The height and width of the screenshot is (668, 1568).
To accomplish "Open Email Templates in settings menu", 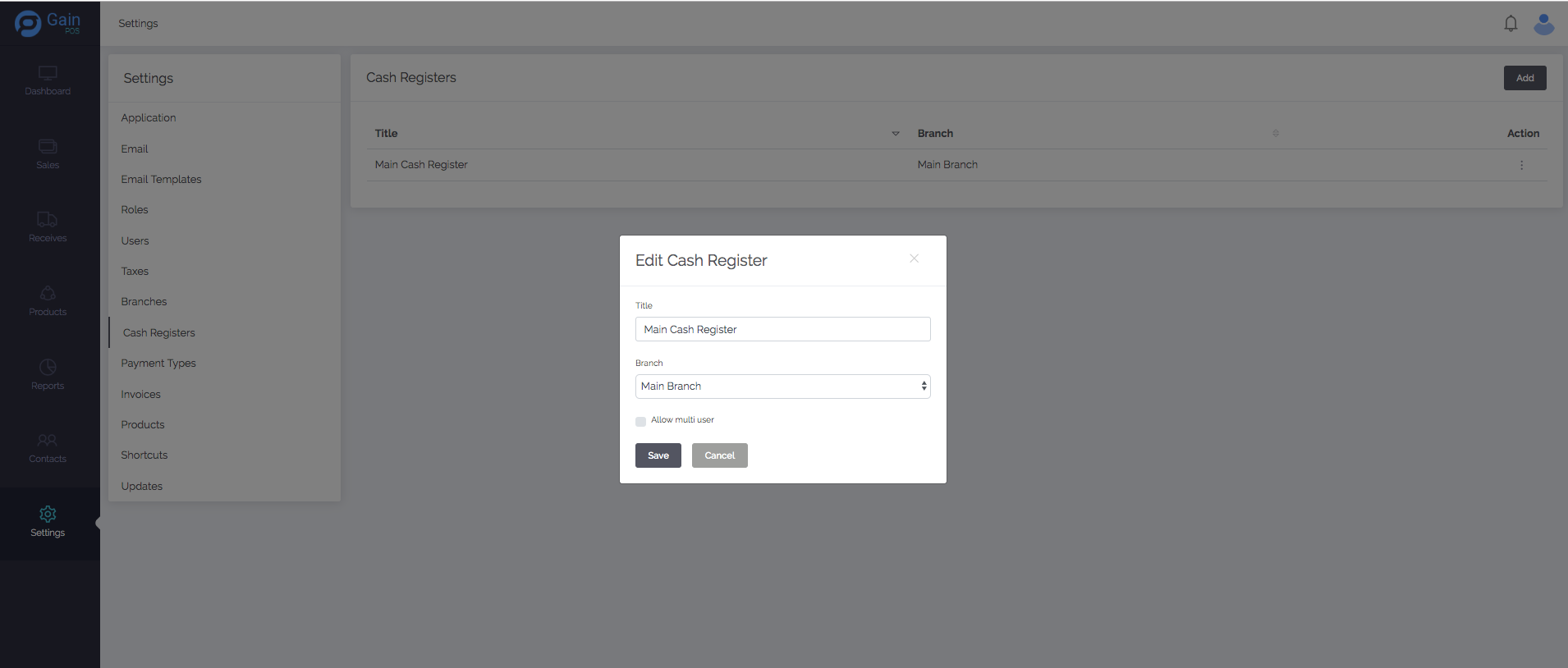I will [x=161, y=180].
